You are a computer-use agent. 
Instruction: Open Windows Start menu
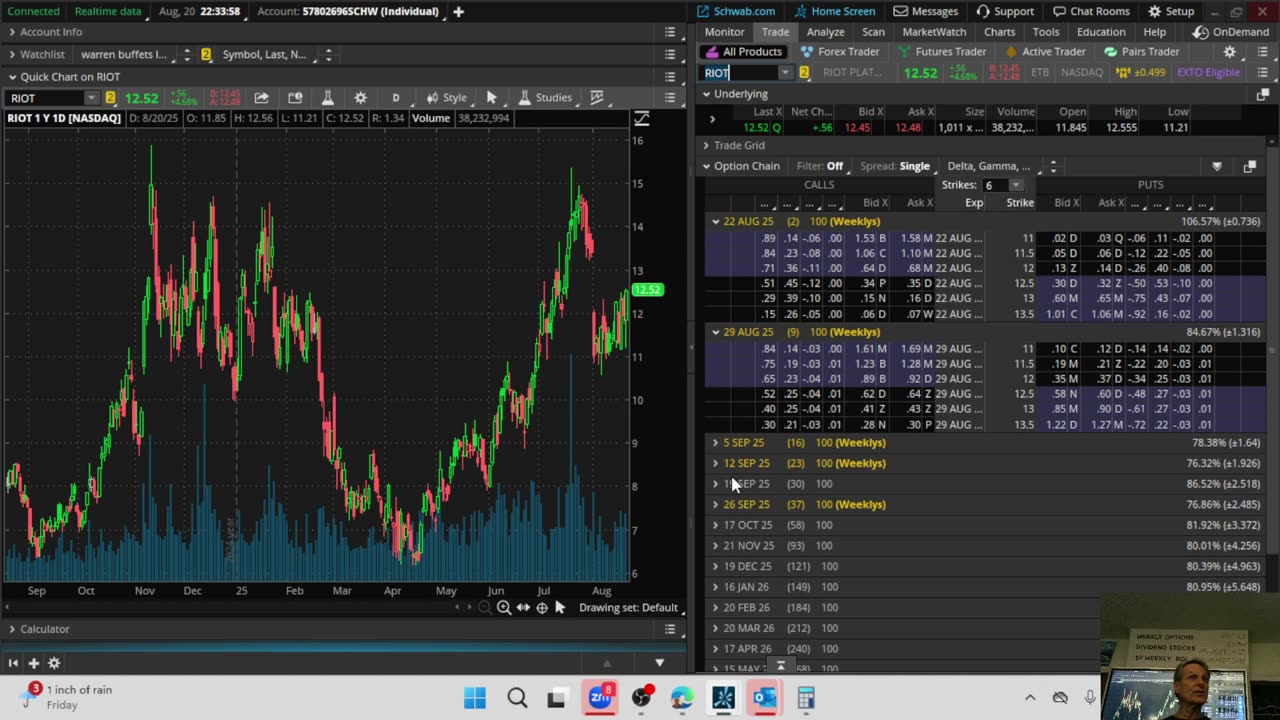pos(475,698)
